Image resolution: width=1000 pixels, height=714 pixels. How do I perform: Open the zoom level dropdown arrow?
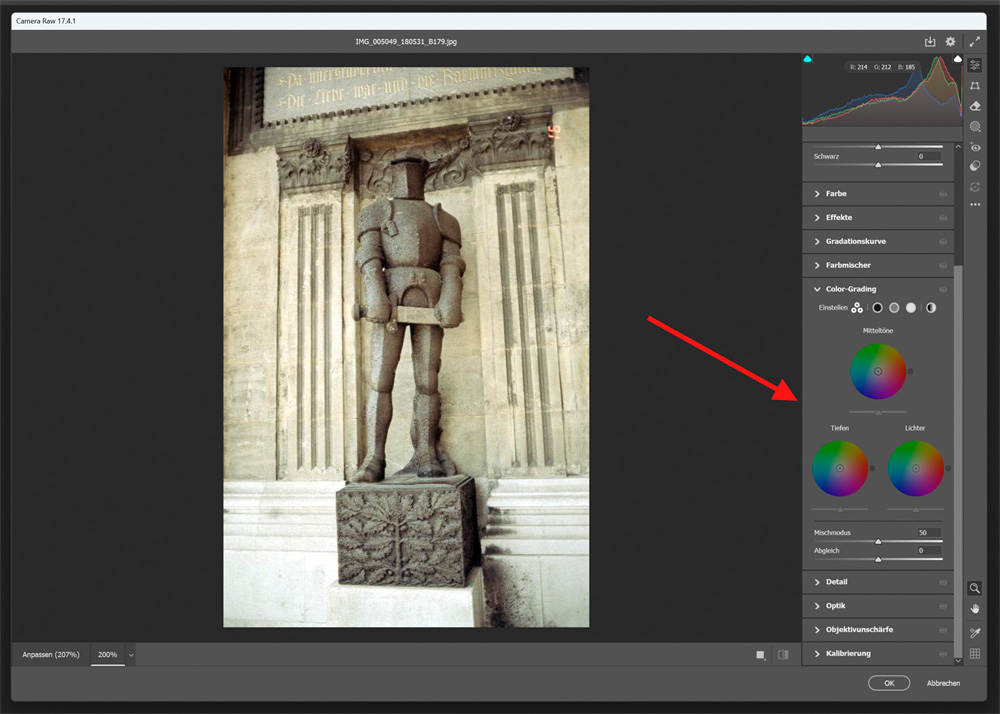131,655
